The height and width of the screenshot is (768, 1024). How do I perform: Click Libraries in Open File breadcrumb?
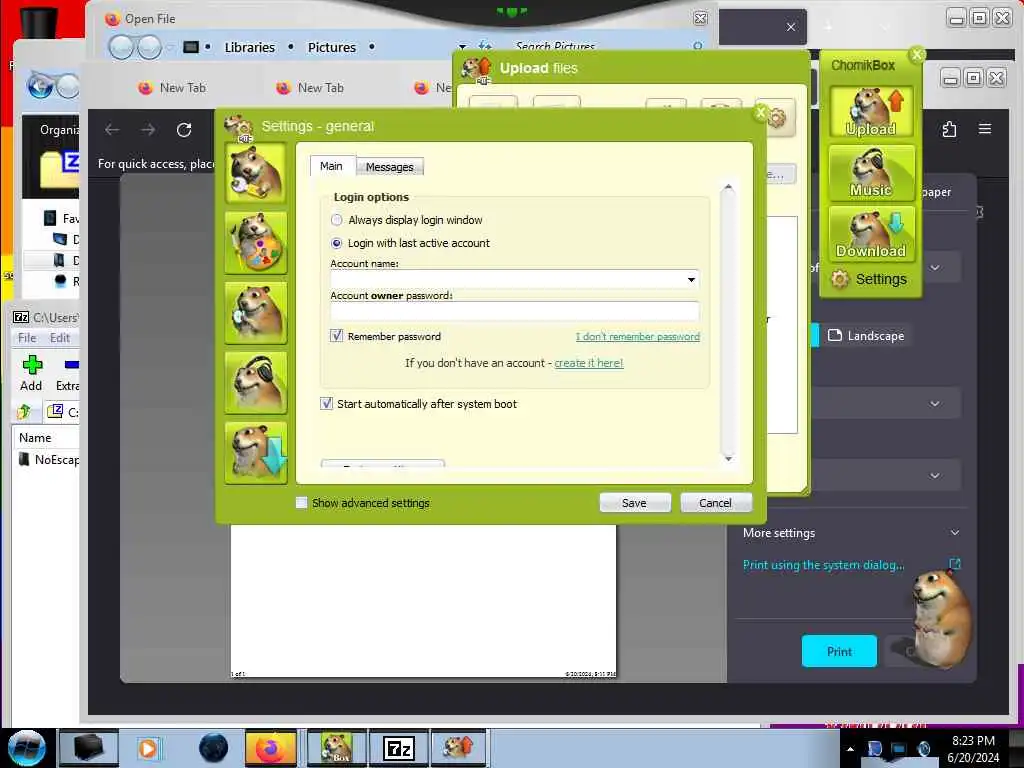tap(249, 47)
